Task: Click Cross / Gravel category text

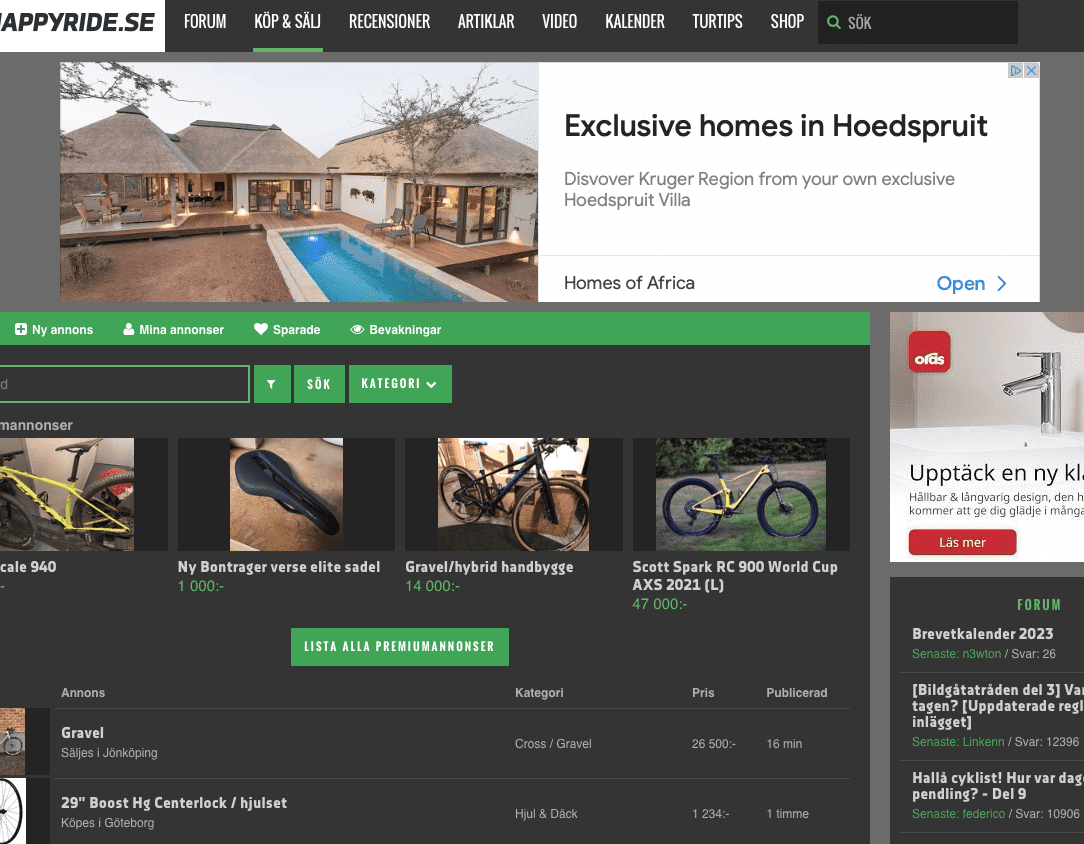Action: point(553,744)
